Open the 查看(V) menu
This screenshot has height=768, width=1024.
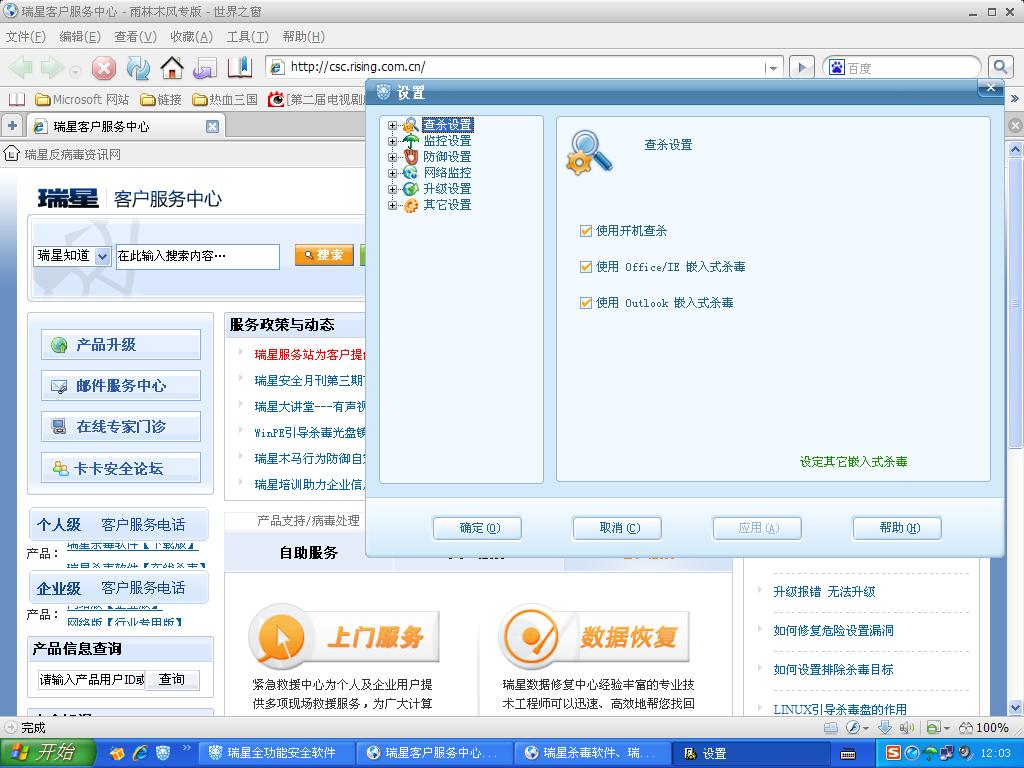[135, 37]
